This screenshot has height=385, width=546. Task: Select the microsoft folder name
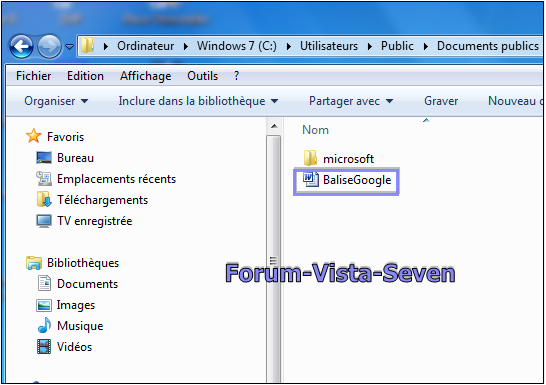[348, 159]
